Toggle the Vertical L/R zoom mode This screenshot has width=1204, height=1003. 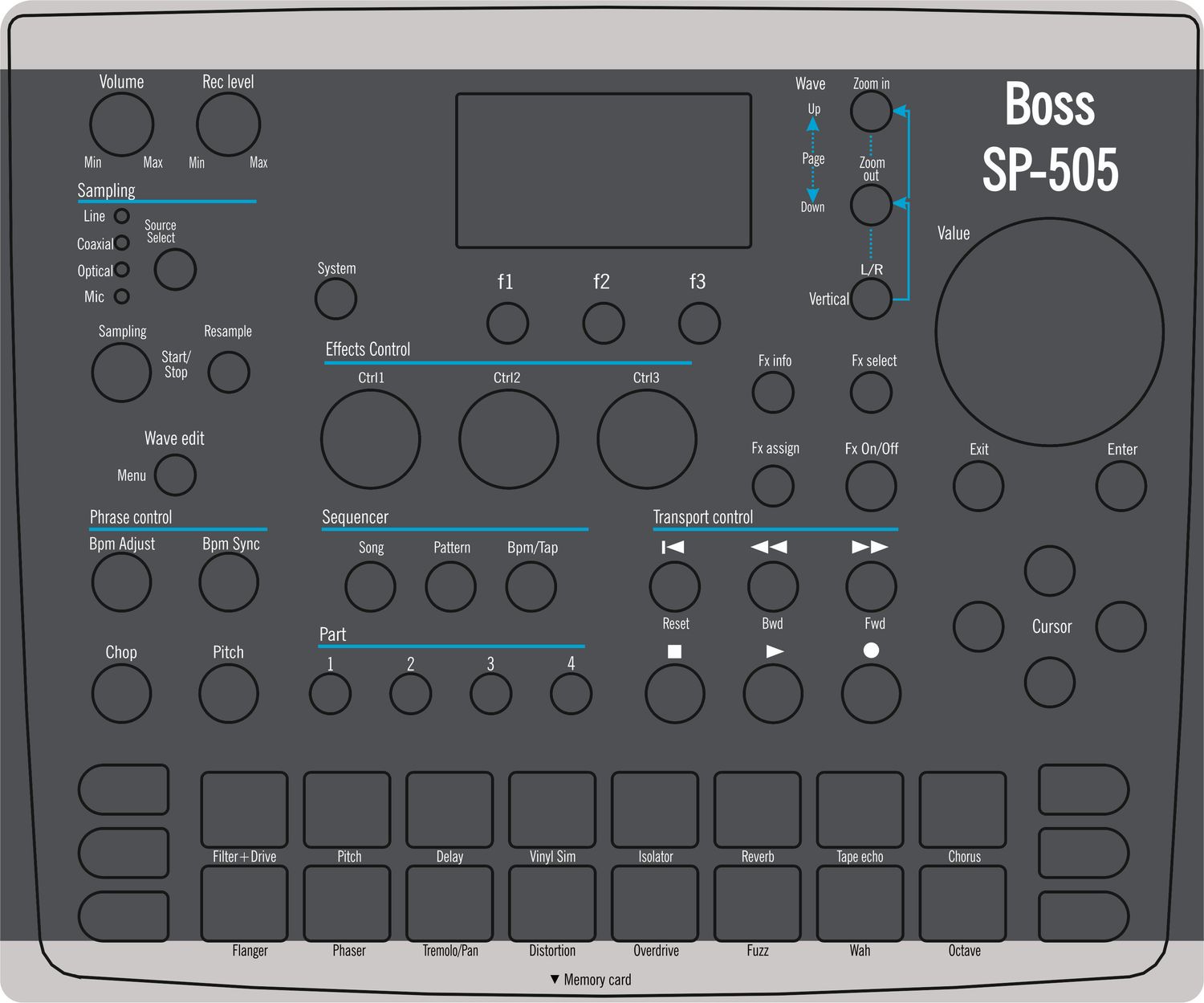[870, 299]
